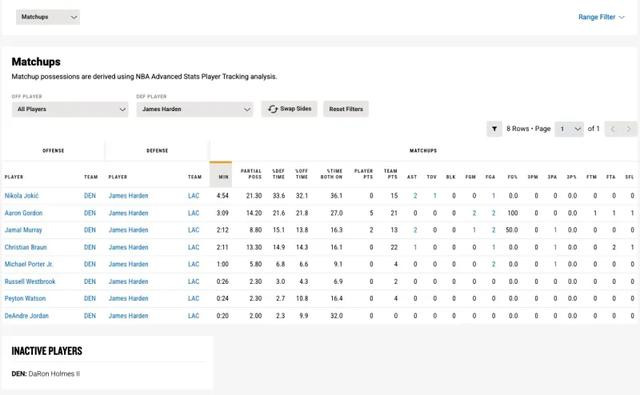Open Michael Porter Jr. player link
Image resolution: width=640 pixels, height=395 pixels.
pos(29,264)
